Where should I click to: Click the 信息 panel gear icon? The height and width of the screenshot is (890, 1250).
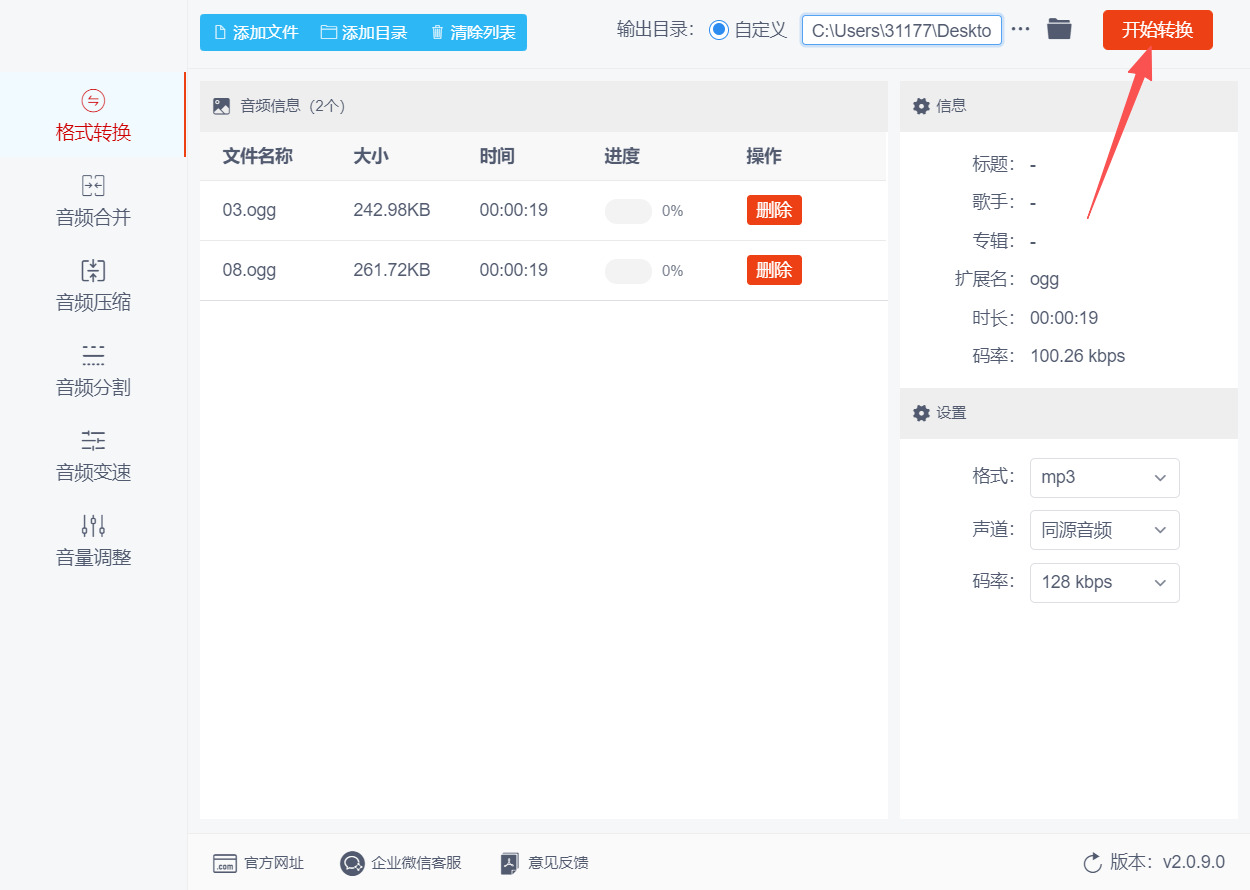(x=921, y=106)
